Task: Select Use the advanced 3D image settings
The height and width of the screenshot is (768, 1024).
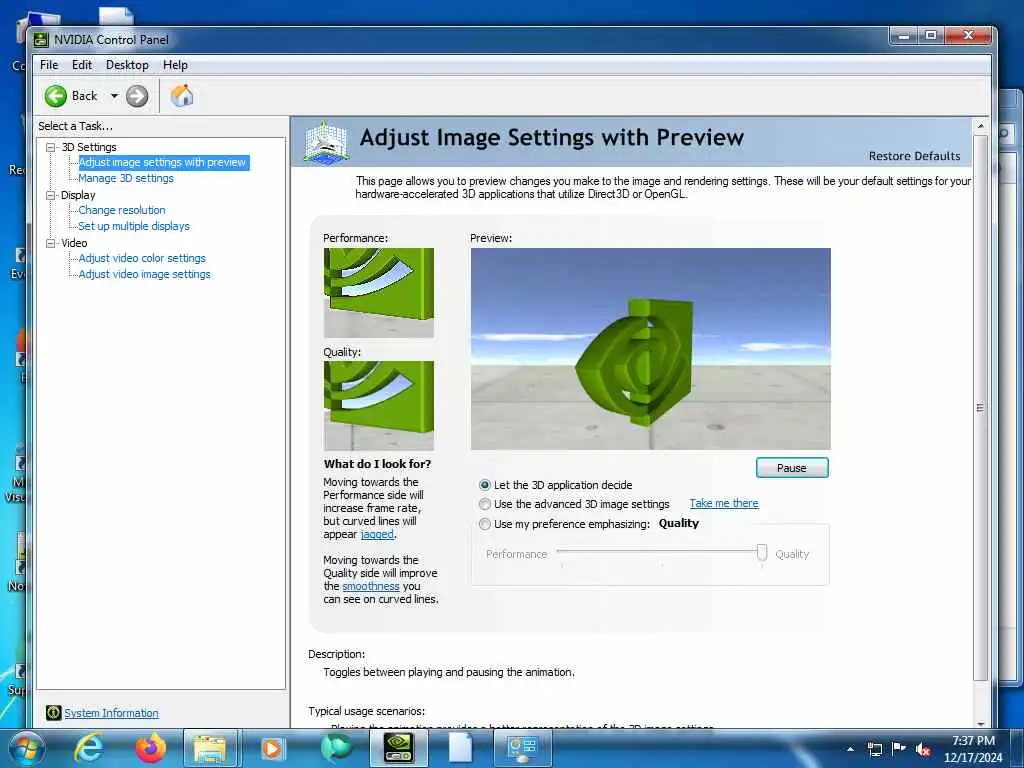Action: click(x=485, y=504)
